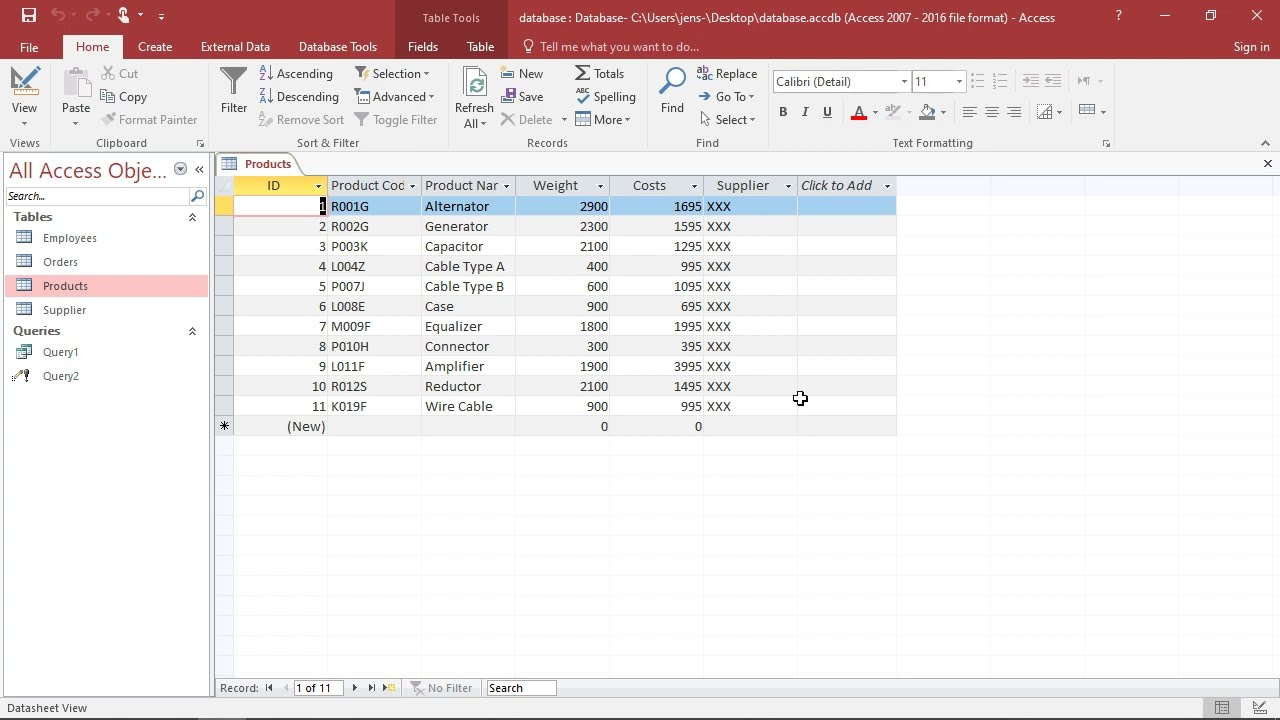
Task: Apply Italic formatting
Action: 805,111
